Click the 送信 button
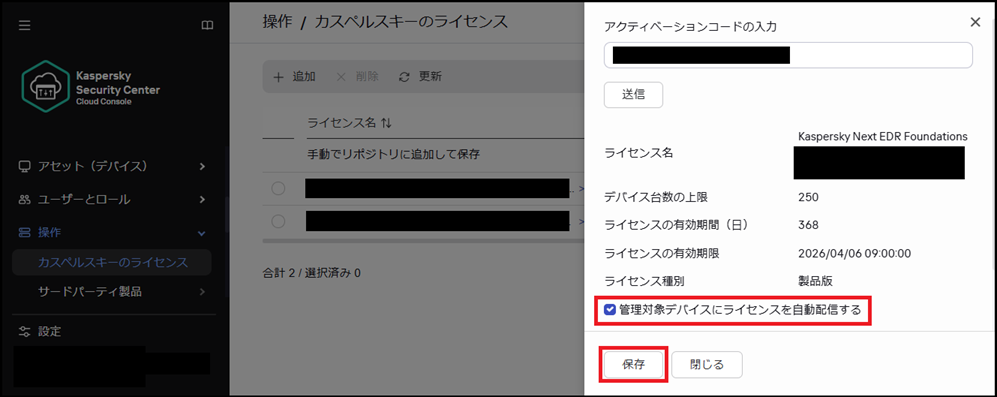 [x=633, y=95]
